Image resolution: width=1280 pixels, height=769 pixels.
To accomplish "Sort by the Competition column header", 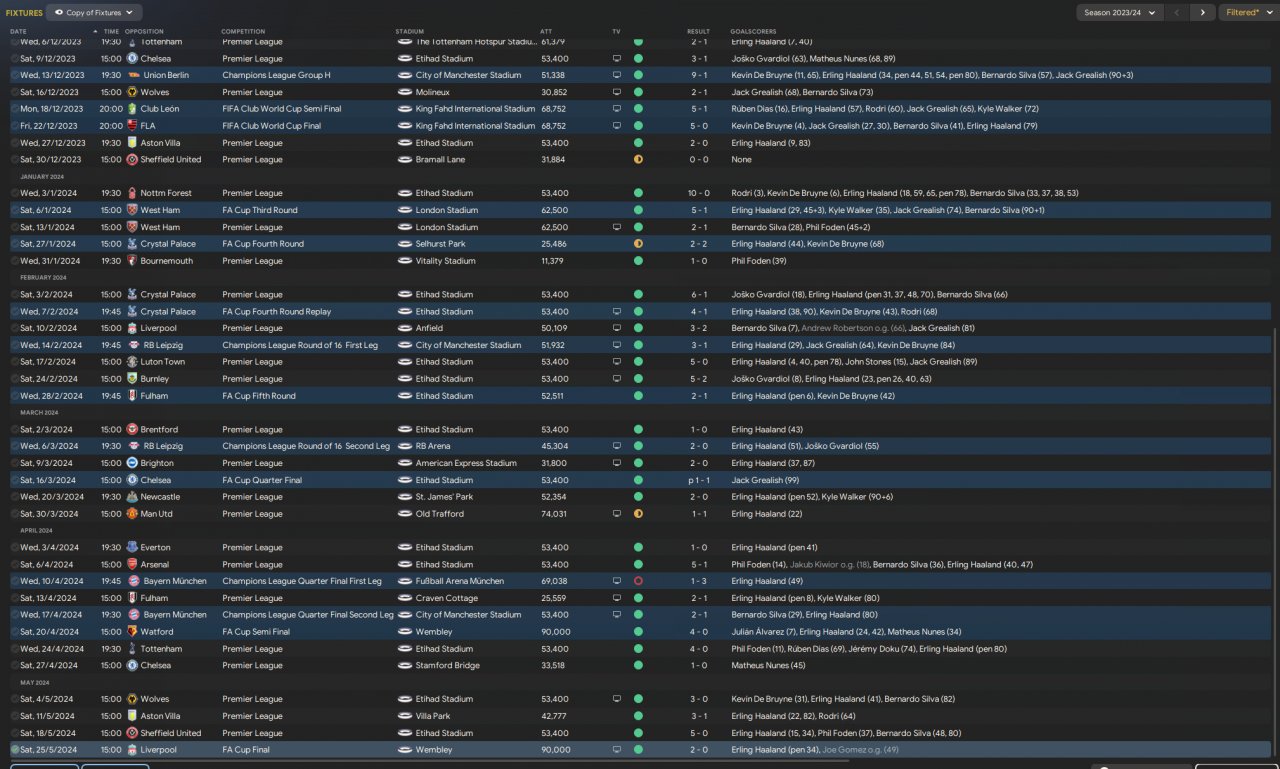I will [243, 31].
